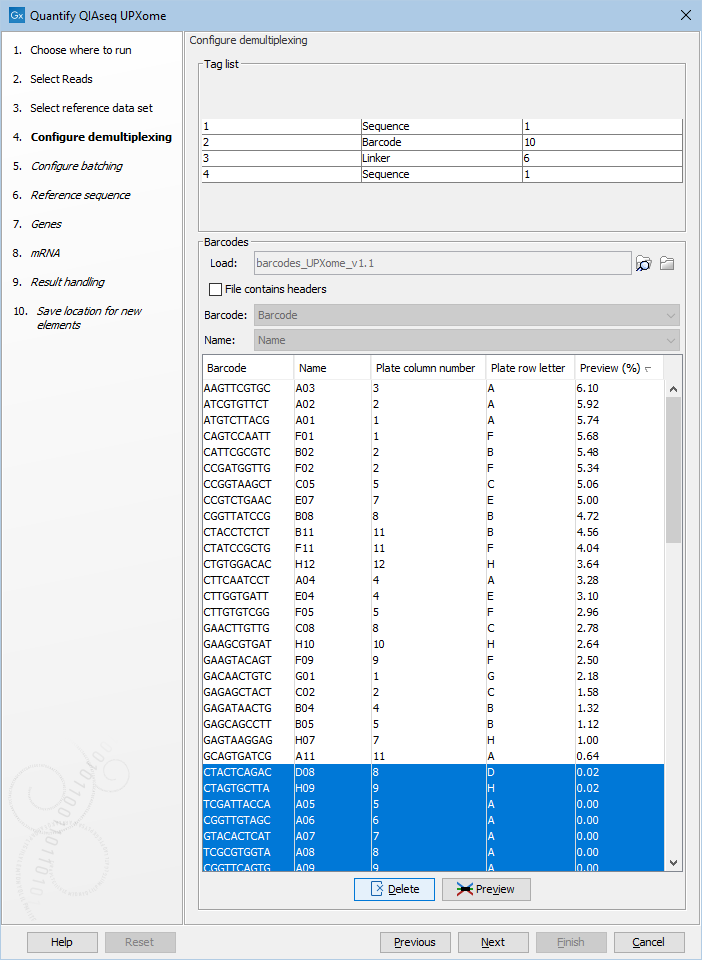
Task: Select barcode row CATTCGCGTC
Action: [x=433, y=452]
